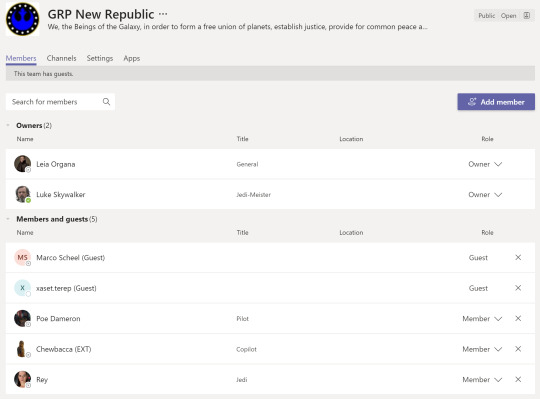
Task: Click the name Luke Skywalker
Action: click(61, 195)
